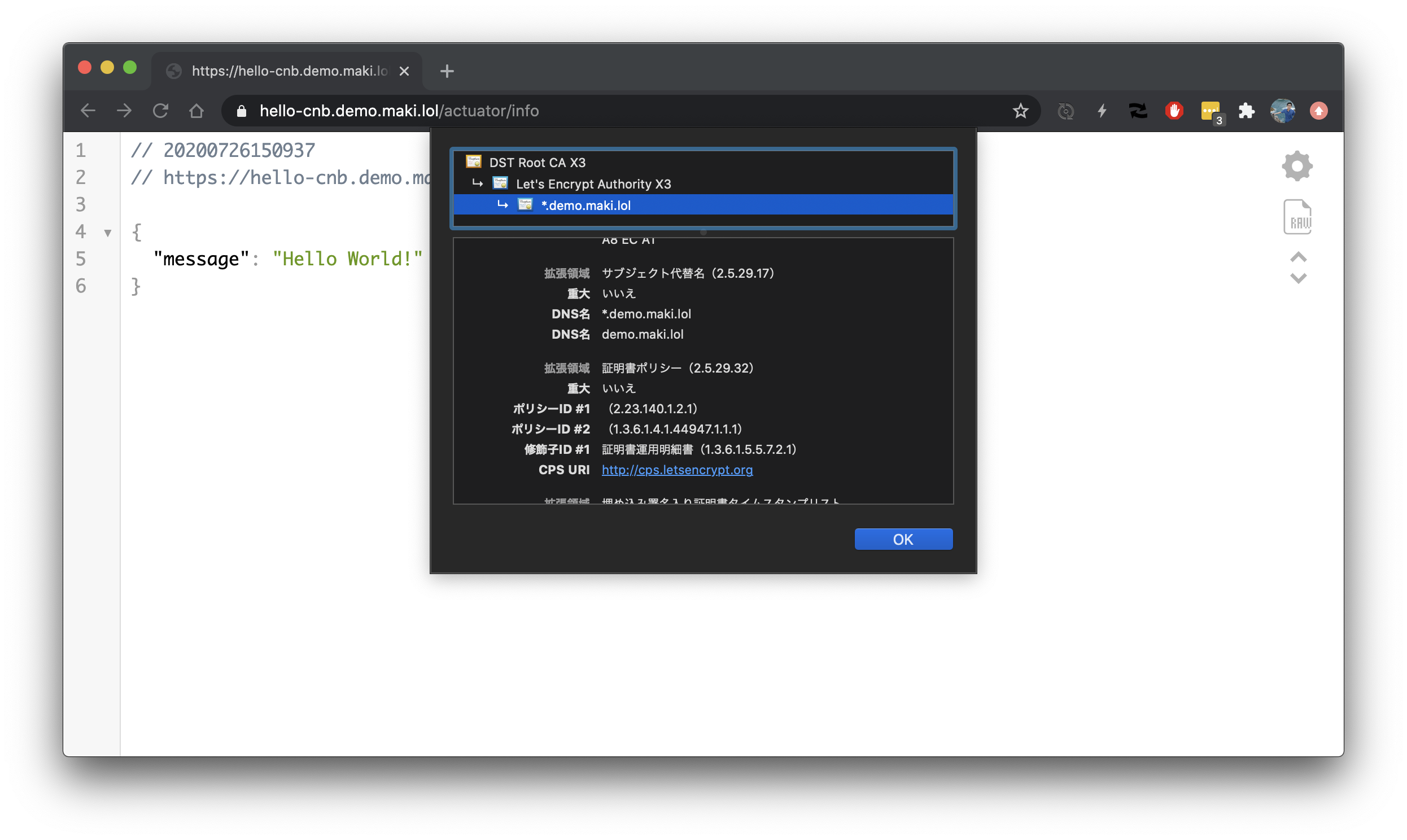Viewport: 1407px width, 840px height.
Task: Click the address bar URL field
Action: click(x=623, y=111)
